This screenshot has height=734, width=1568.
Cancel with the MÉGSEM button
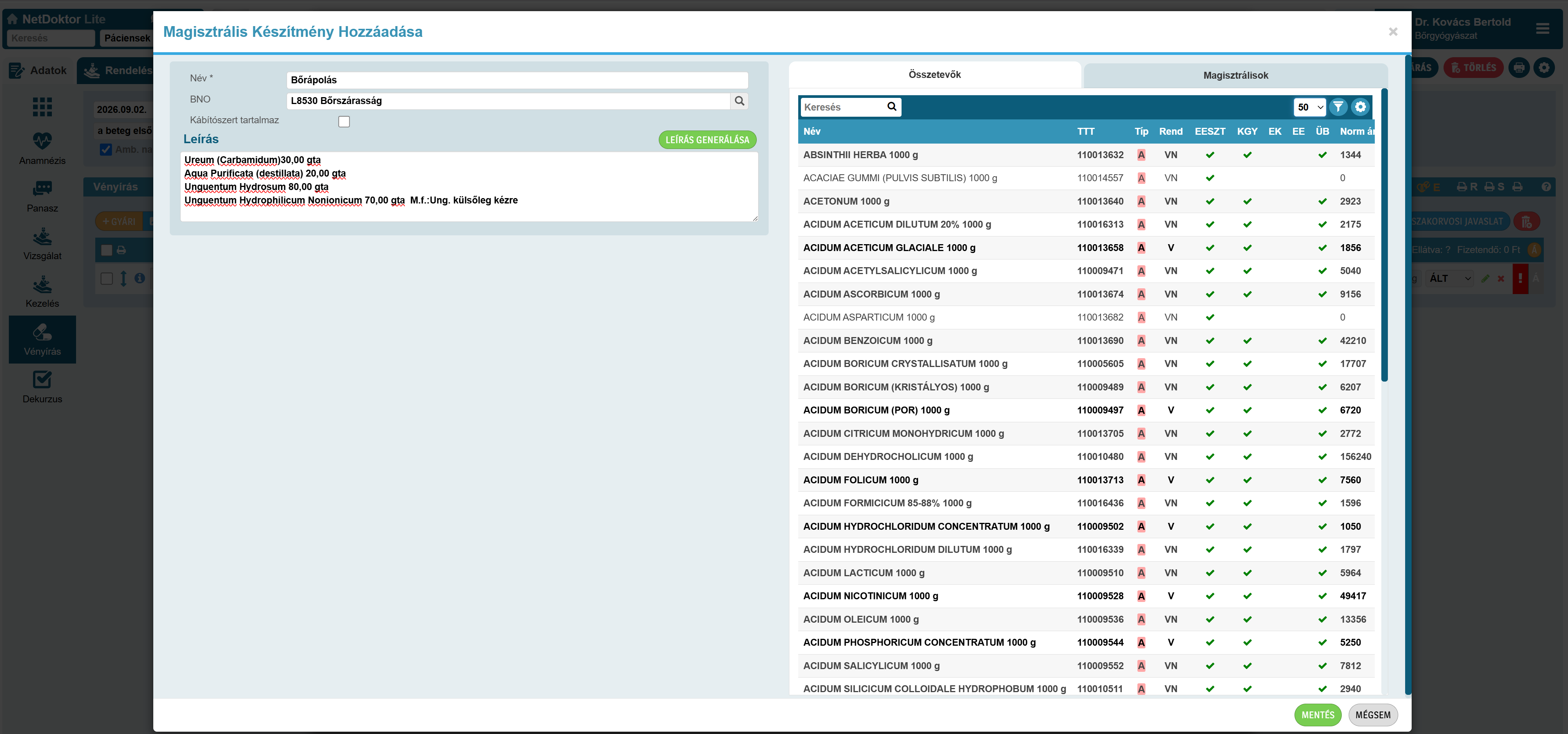click(1372, 715)
